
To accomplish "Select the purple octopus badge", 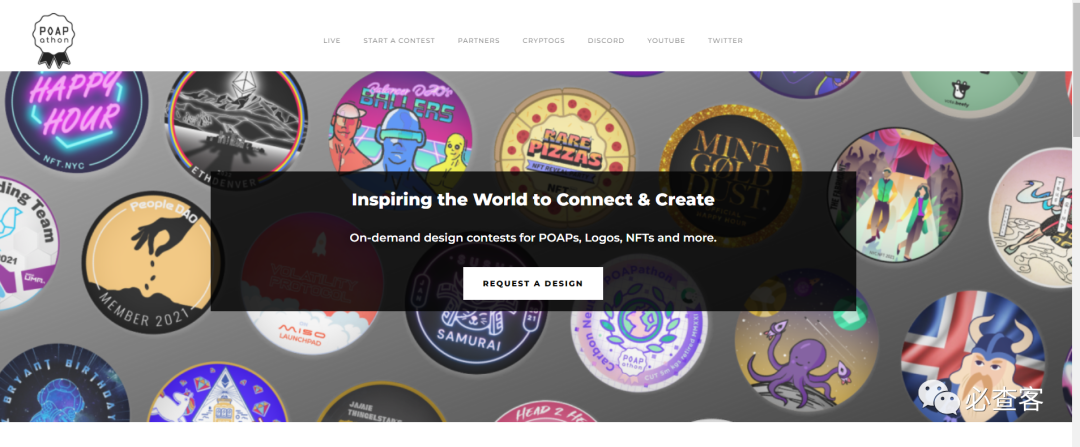I will pyautogui.click(x=806, y=340).
